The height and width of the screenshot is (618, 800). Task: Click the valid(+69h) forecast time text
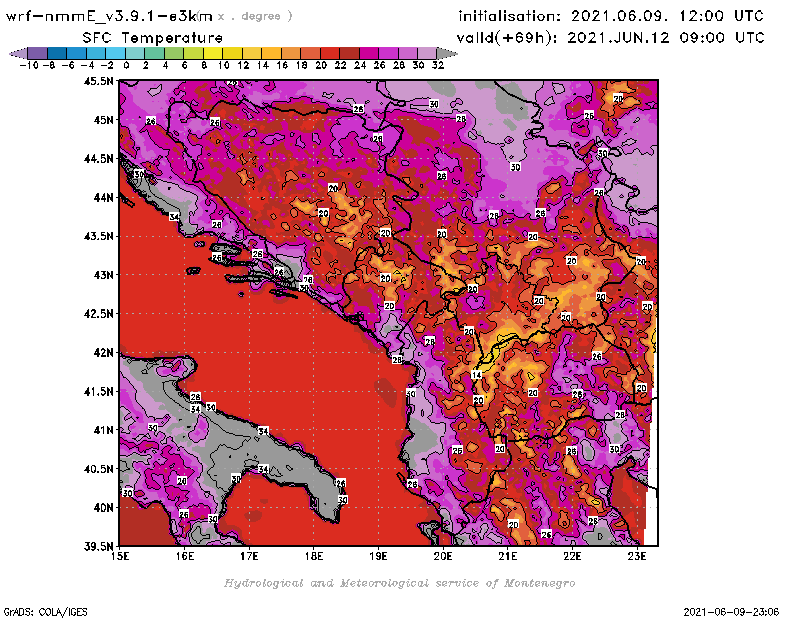coord(611,37)
